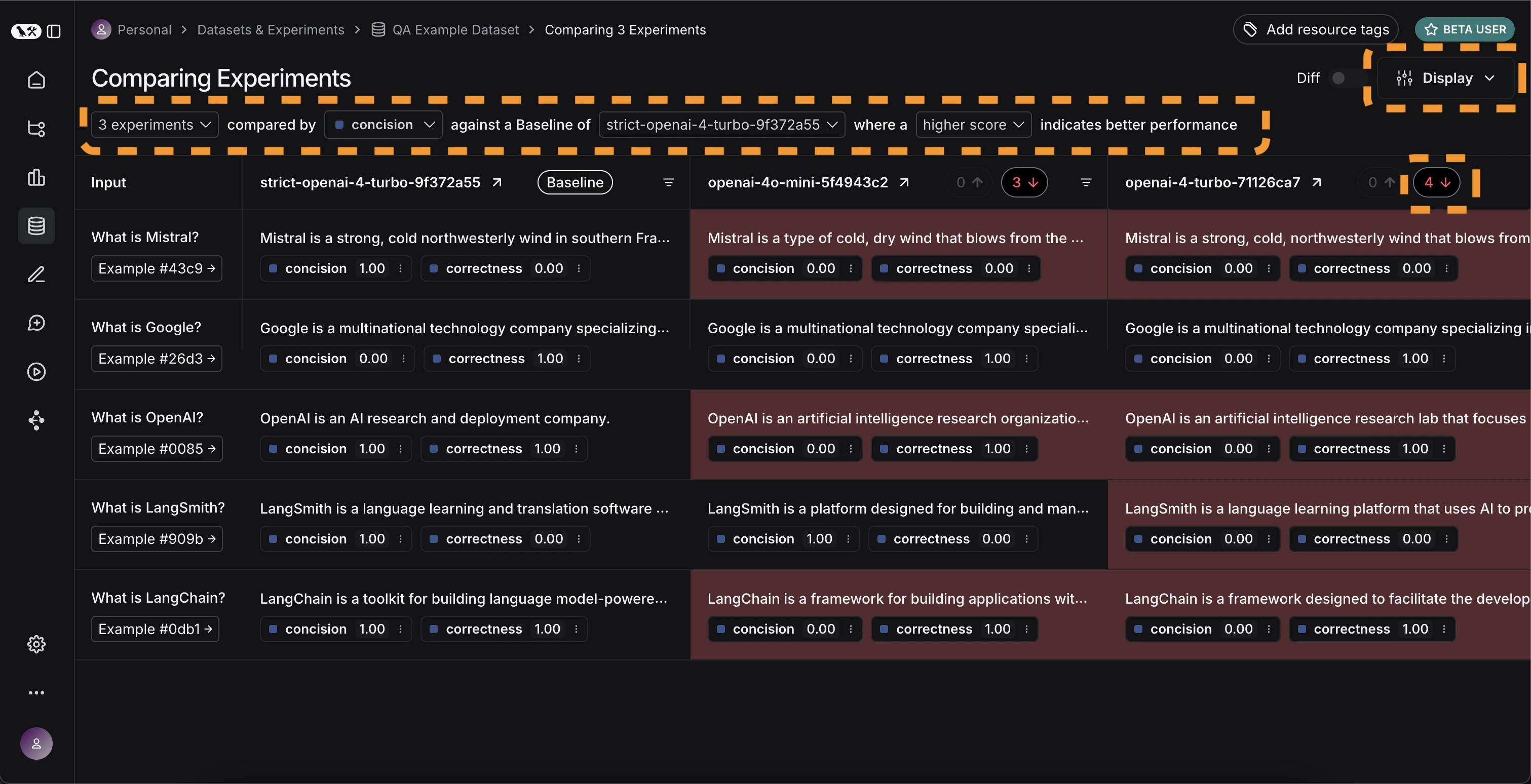1531x784 pixels.
Task: Open the Home section in the sidebar
Action: [x=36, y=80]
